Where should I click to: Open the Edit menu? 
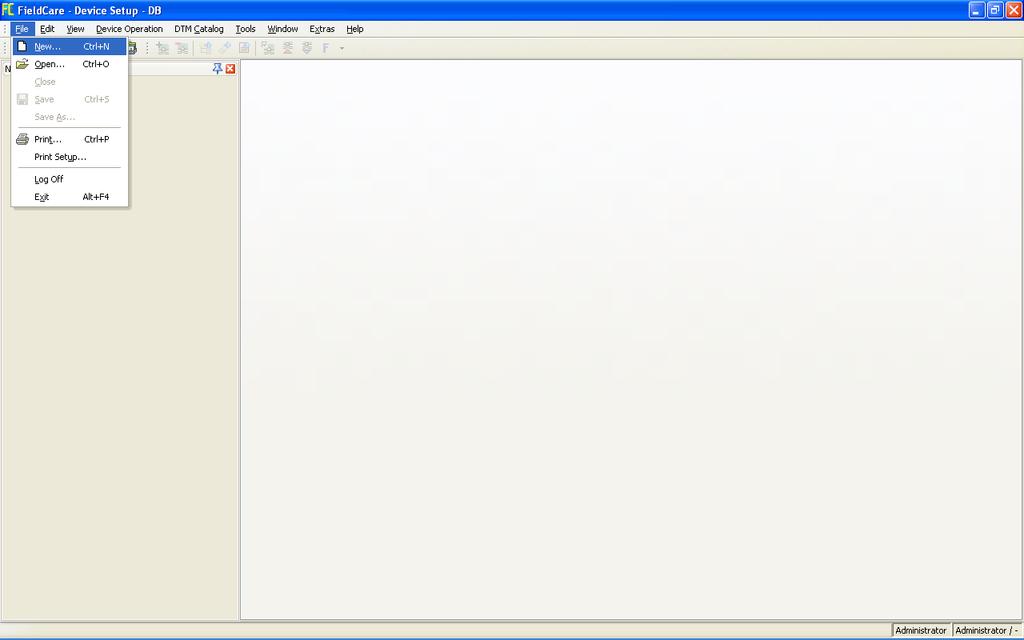click(47, 29)
